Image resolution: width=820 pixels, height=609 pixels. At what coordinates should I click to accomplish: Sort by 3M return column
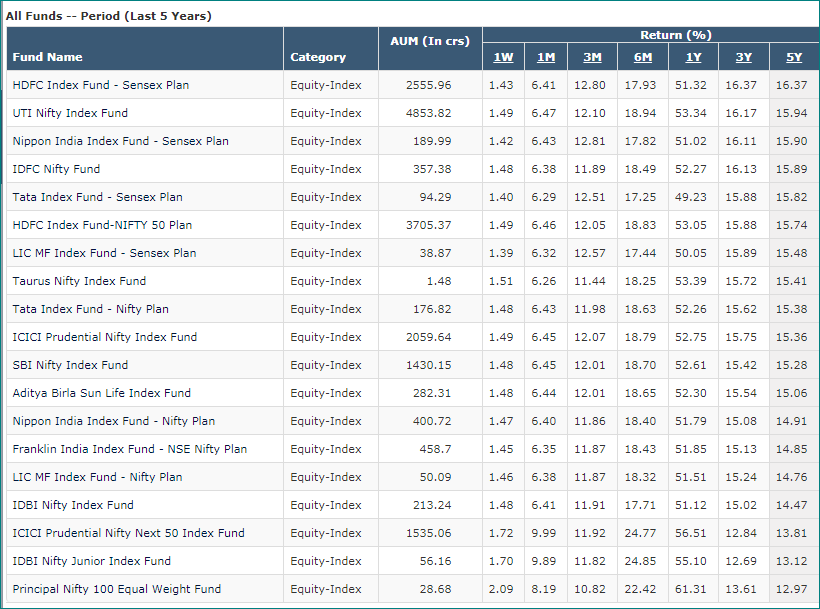(592, 57)
